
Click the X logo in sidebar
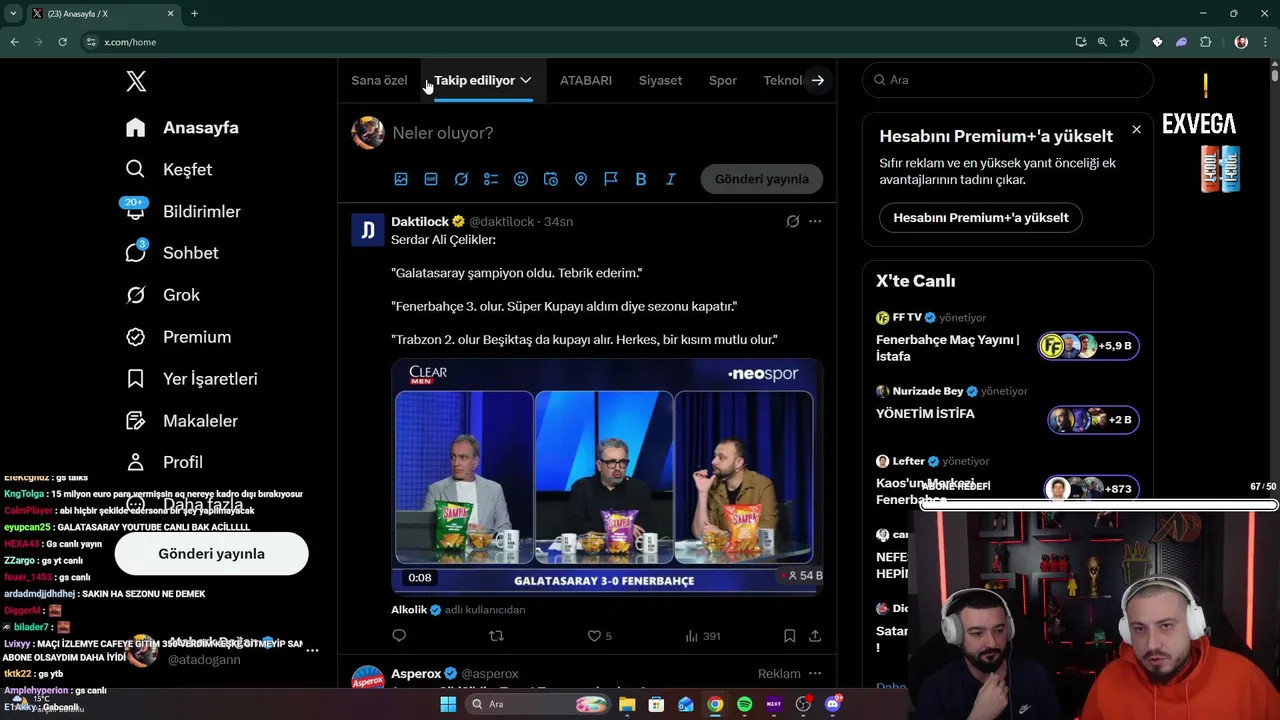pos(136,82)
